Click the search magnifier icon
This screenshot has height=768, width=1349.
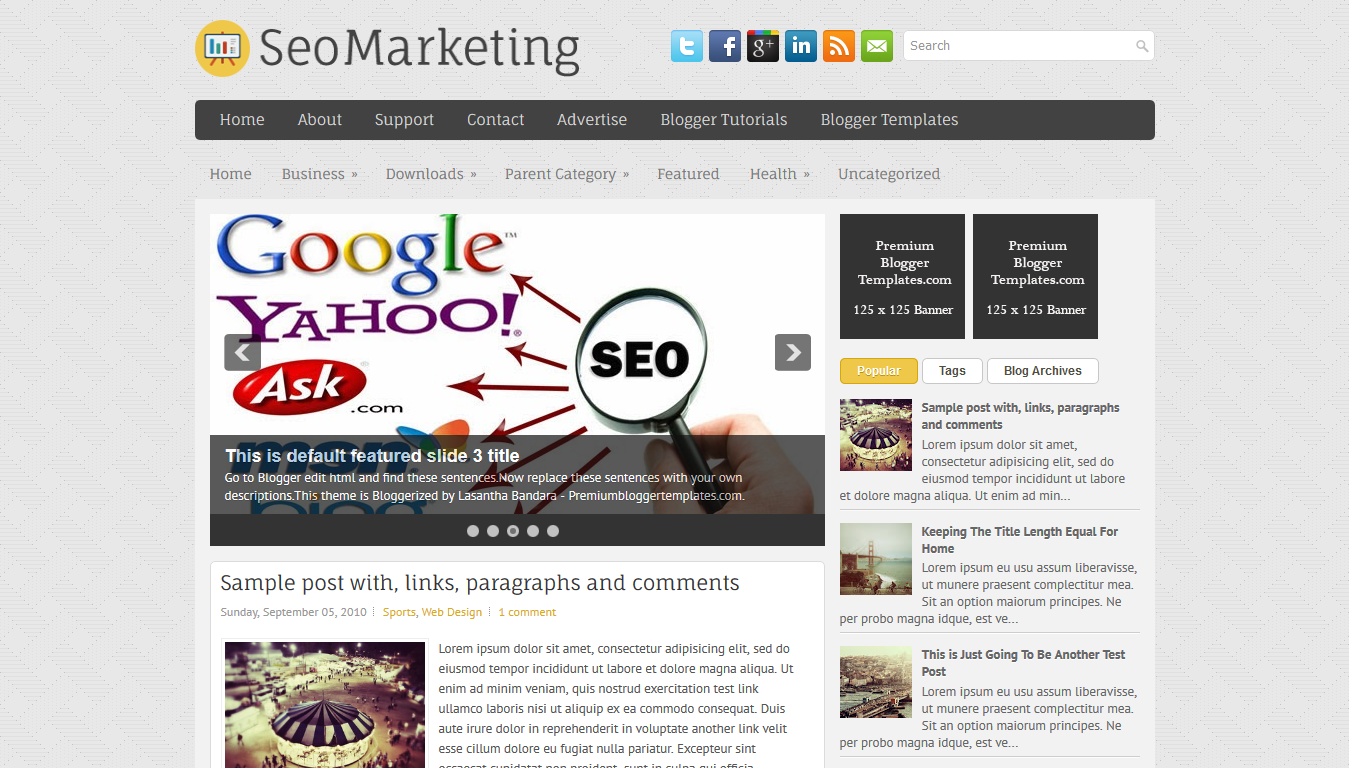tap(1142, 46)
